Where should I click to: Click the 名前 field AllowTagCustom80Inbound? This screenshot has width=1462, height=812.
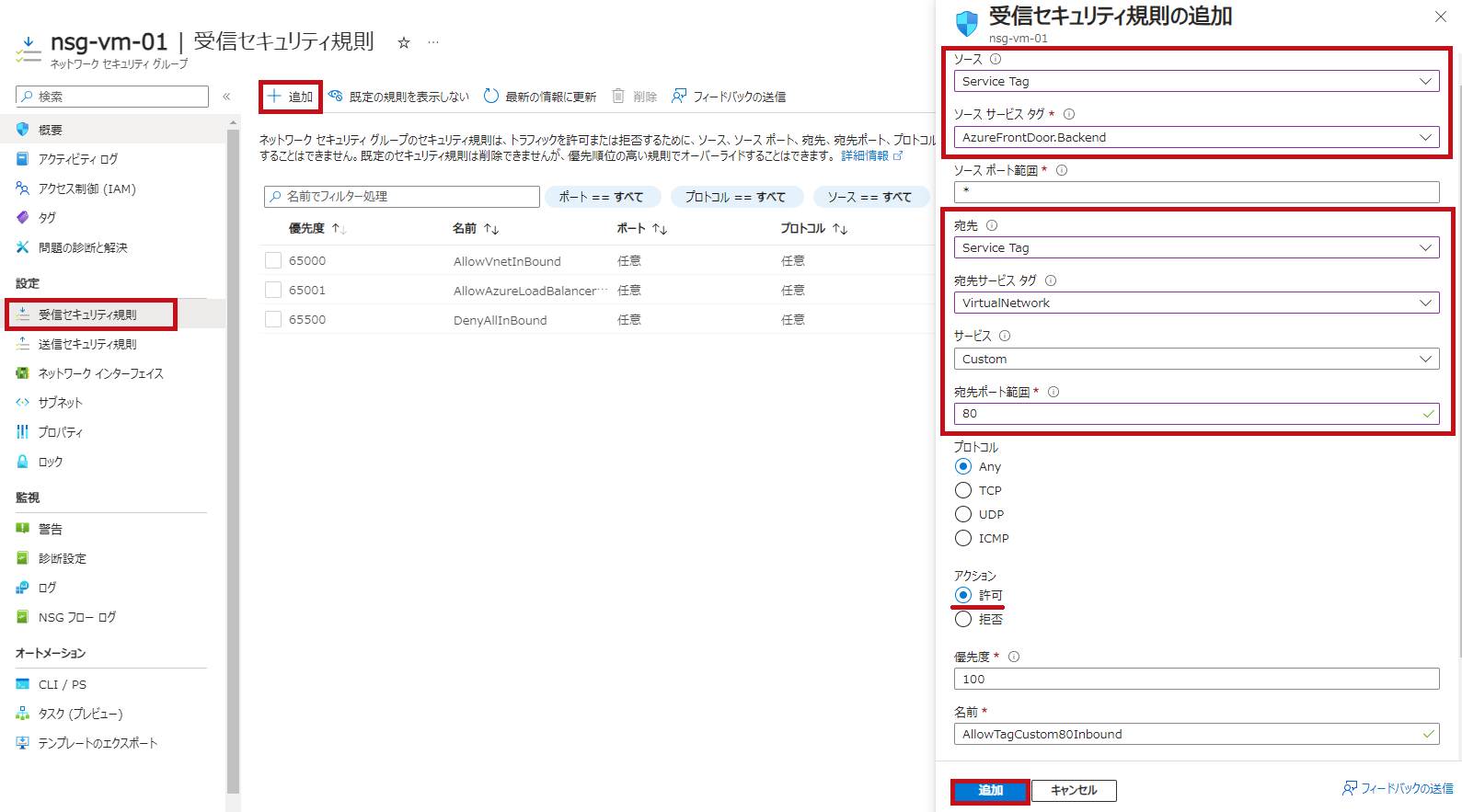(x=1196, y=734)
